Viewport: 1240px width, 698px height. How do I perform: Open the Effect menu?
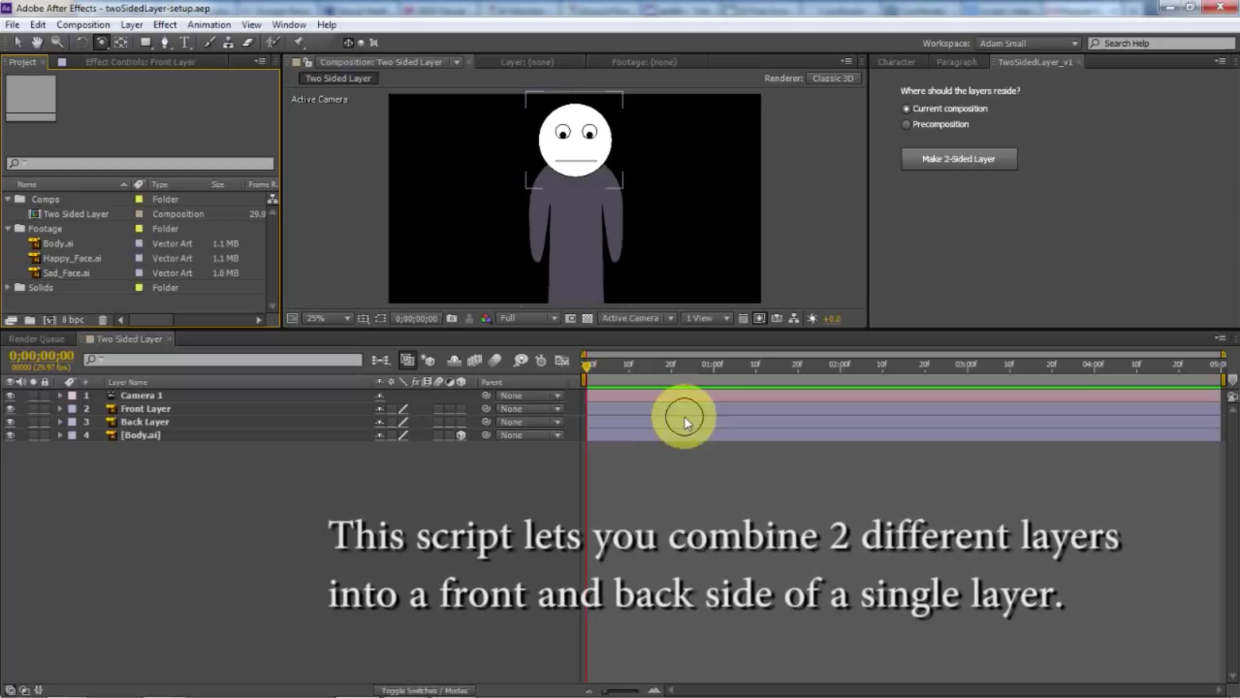(165, 24)
